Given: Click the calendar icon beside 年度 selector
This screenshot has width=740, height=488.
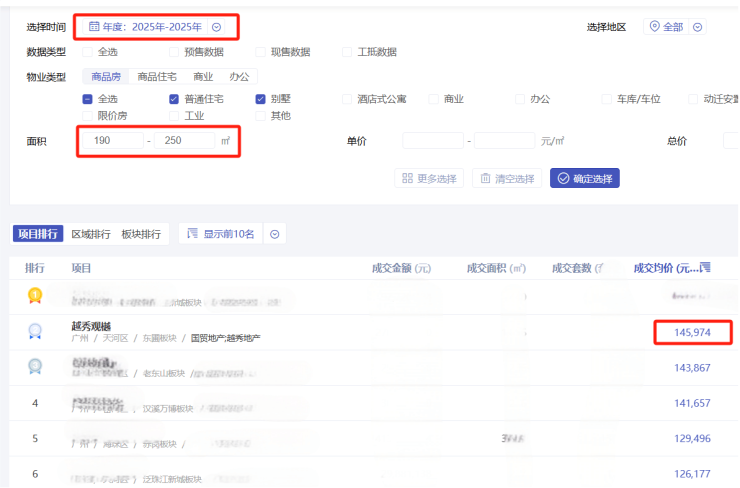Looking at the screenshot, I should (x=95, y=27).
